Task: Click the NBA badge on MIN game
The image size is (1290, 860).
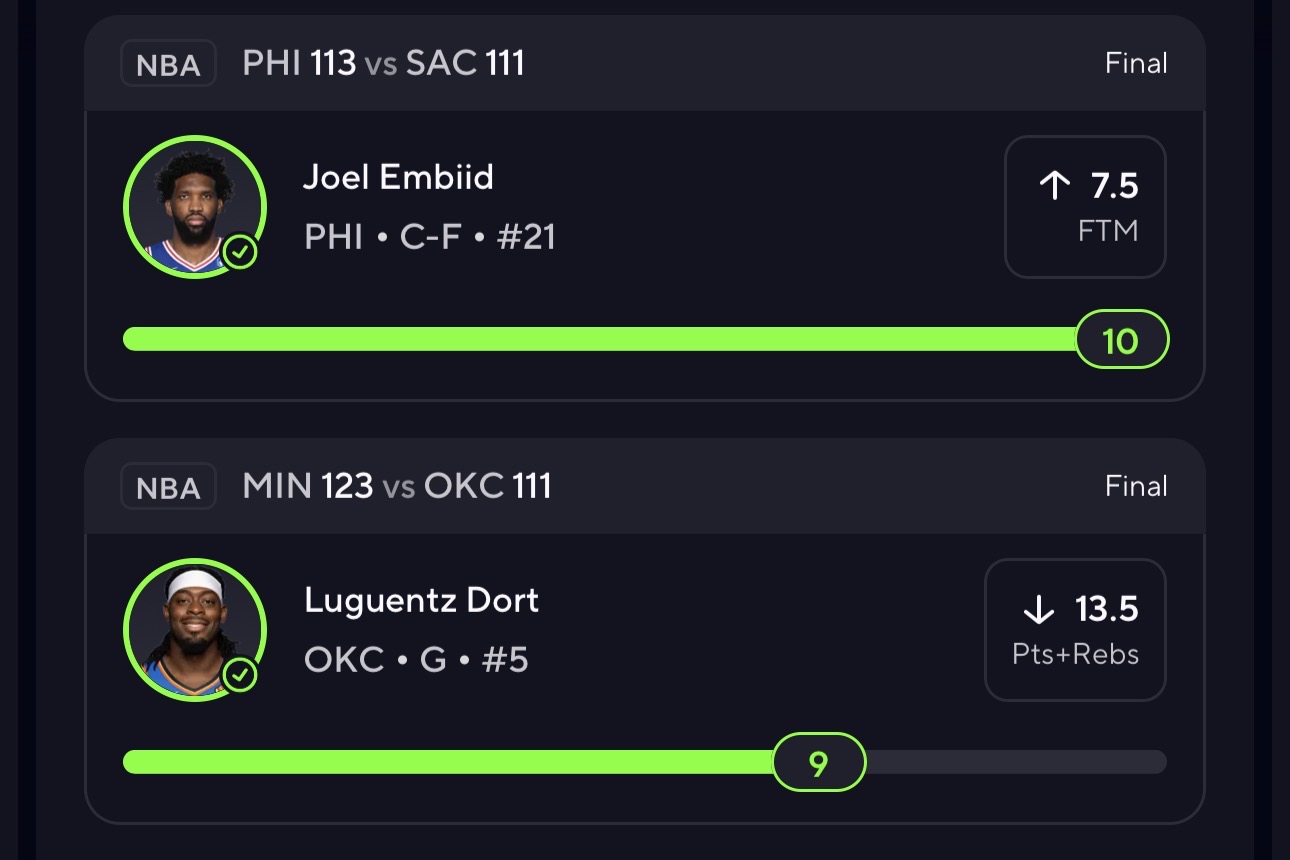Action: coord(168,487)
